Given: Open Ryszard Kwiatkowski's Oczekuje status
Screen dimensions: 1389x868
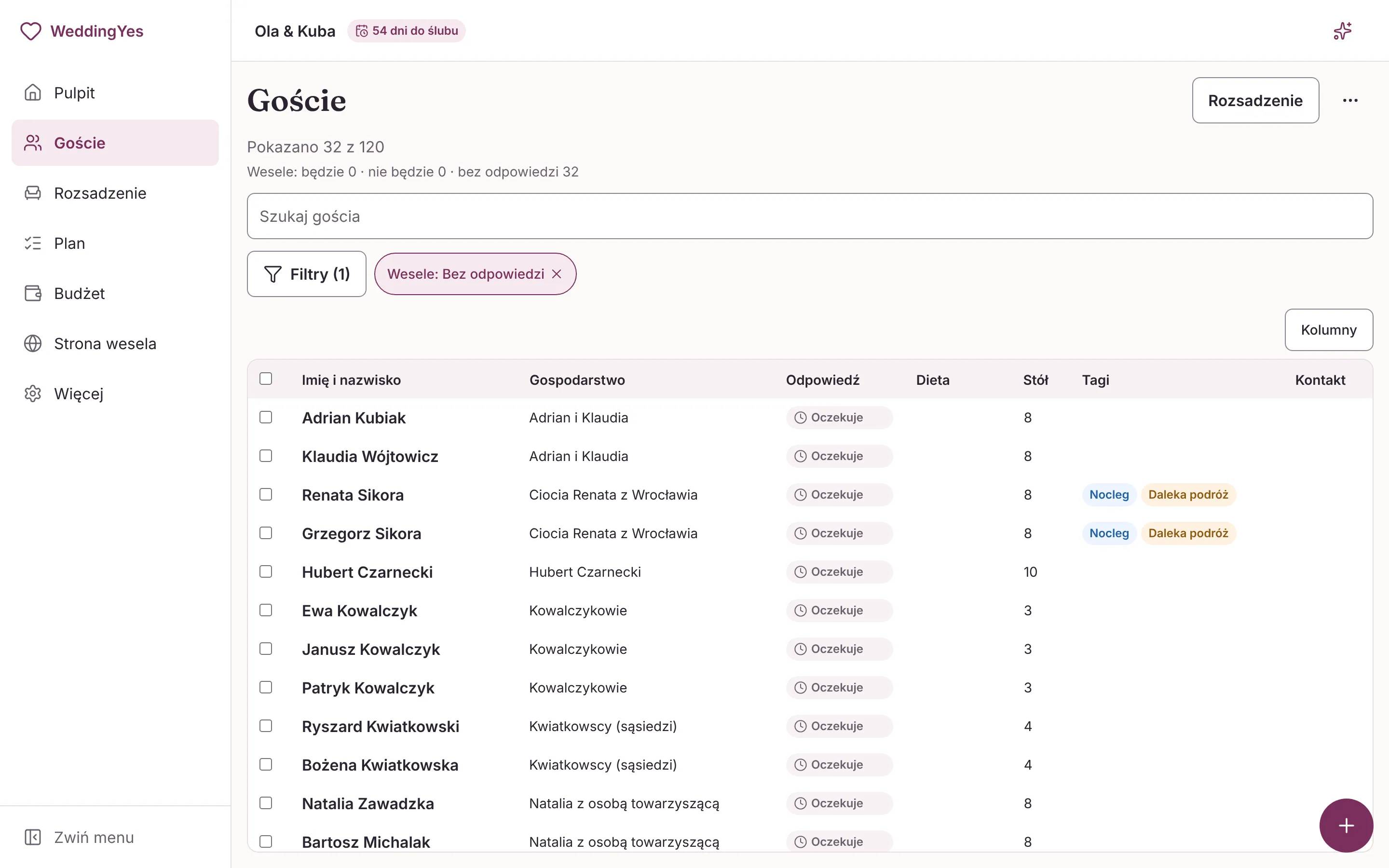Looking at the screenshot, I should [839, 726].
